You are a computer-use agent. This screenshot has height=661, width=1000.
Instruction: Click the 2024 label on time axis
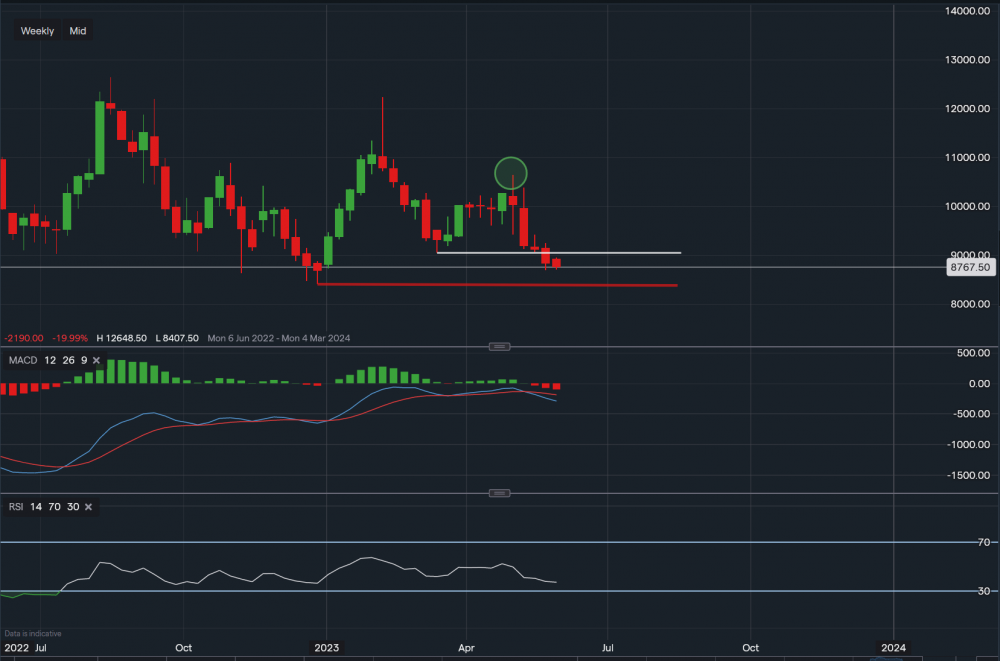pyautogui.click(x=893, y=648)
